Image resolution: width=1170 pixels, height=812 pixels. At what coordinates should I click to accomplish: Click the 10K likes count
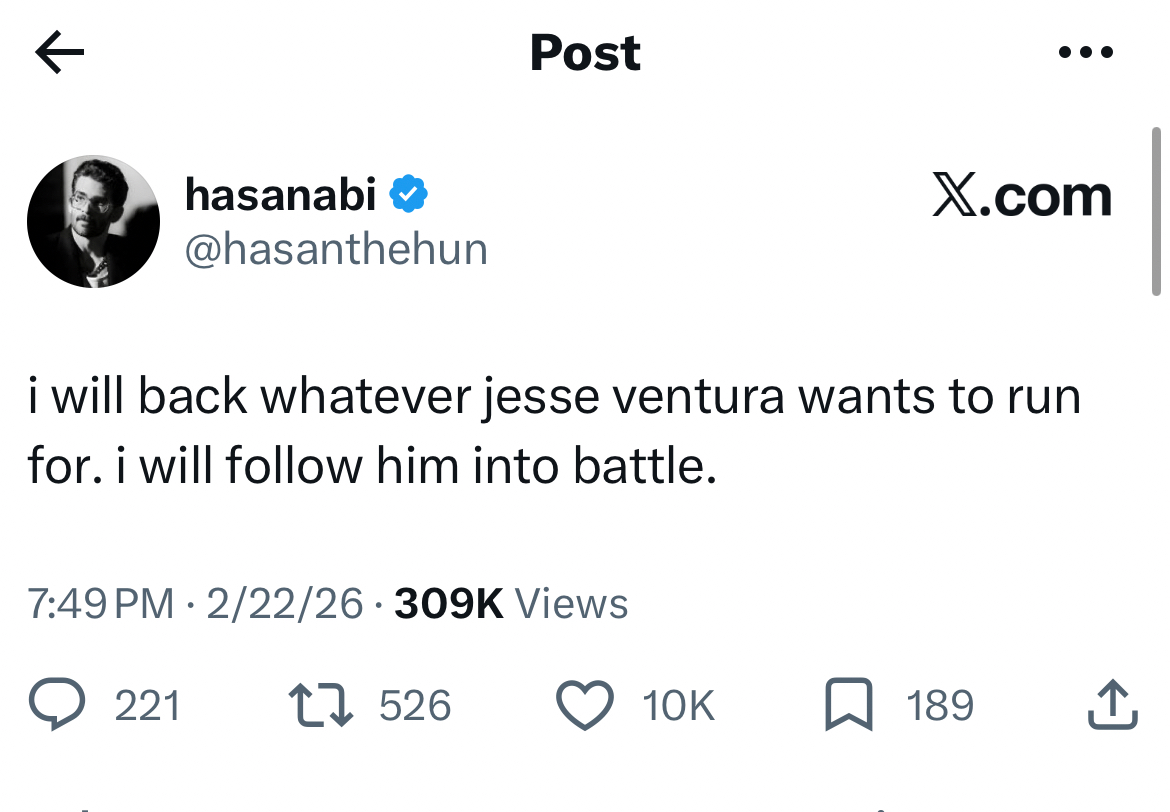click(x=678, y=706)
